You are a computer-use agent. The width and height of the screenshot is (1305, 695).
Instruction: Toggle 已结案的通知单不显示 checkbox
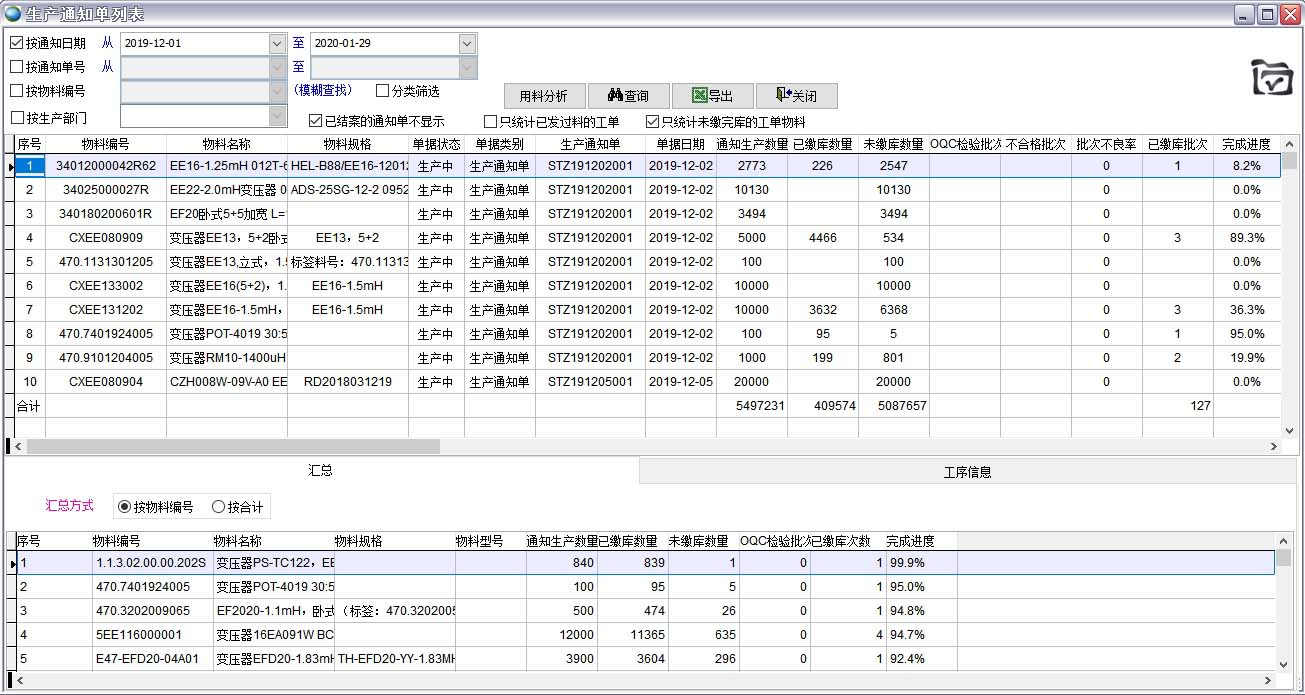(315, 122)
